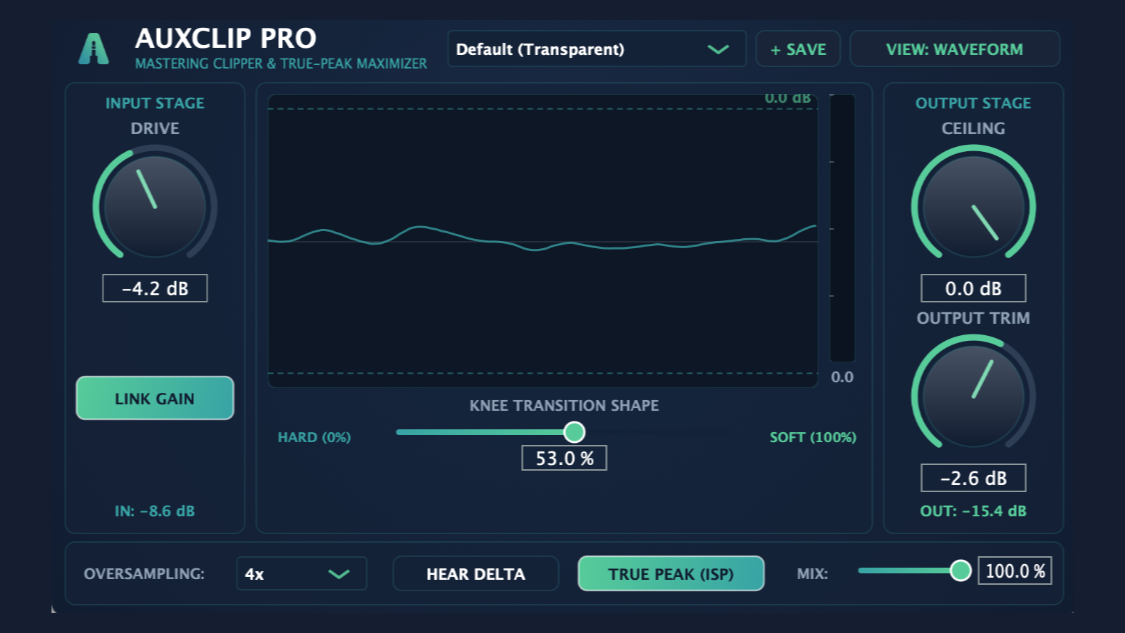Click the + SAVE preset button
The width and height of the screenshot is (1125, 633).
click(798, 49)
